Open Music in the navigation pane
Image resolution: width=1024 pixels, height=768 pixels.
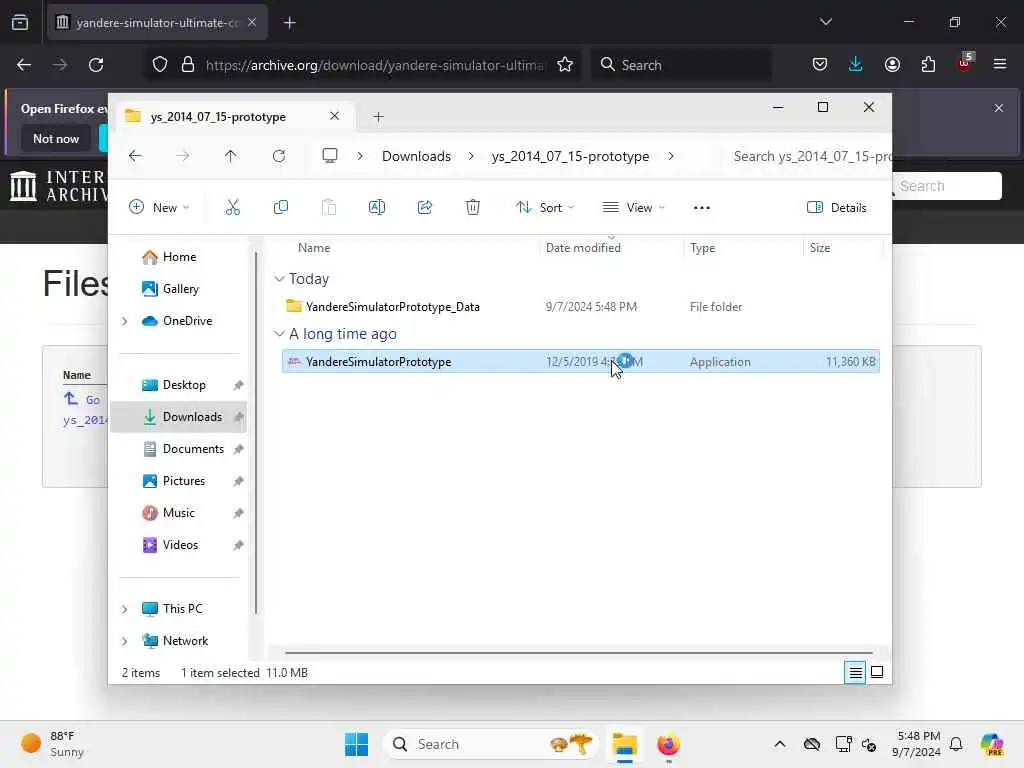coord(178,513)
